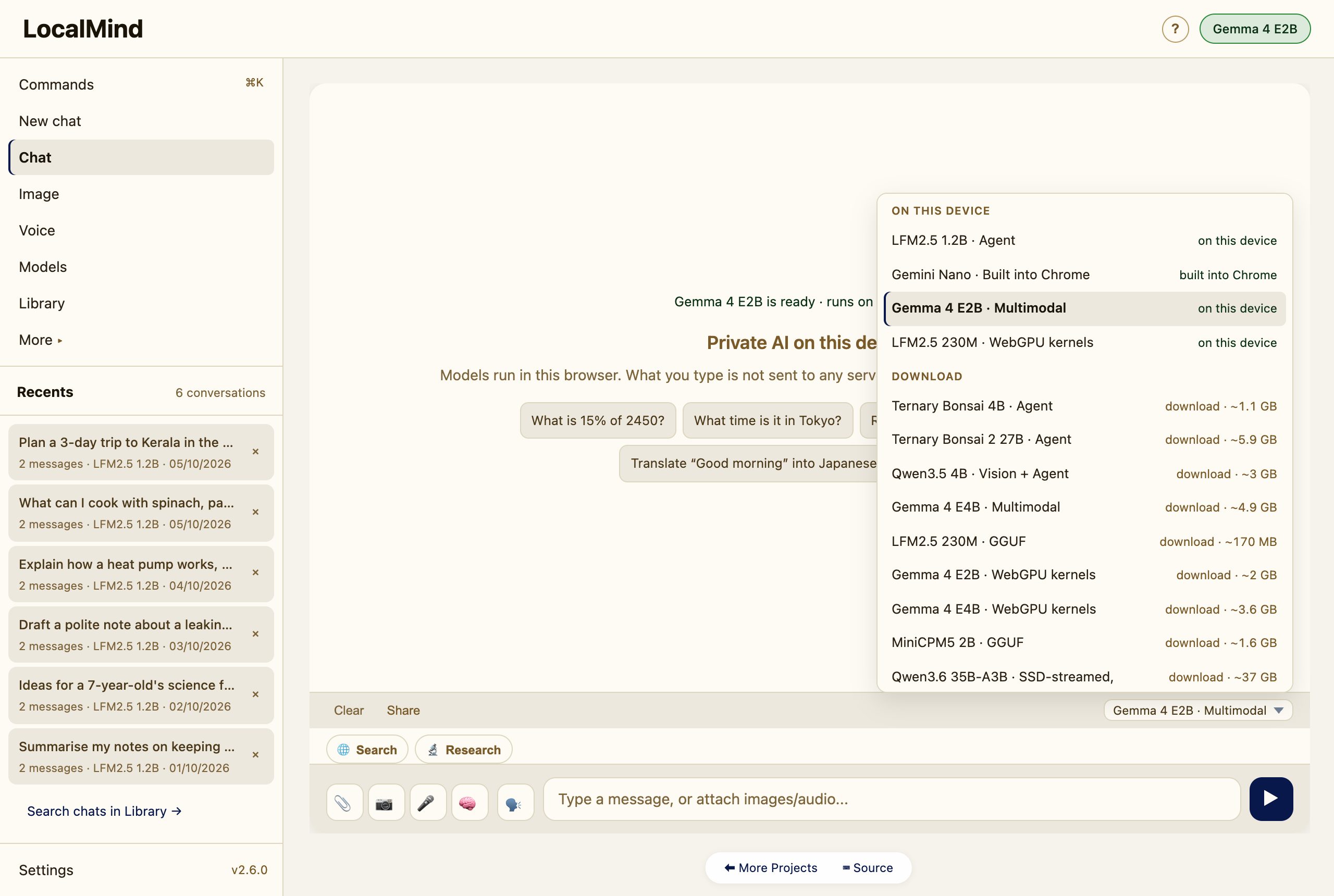Open the Models page

tap(141, 267)
